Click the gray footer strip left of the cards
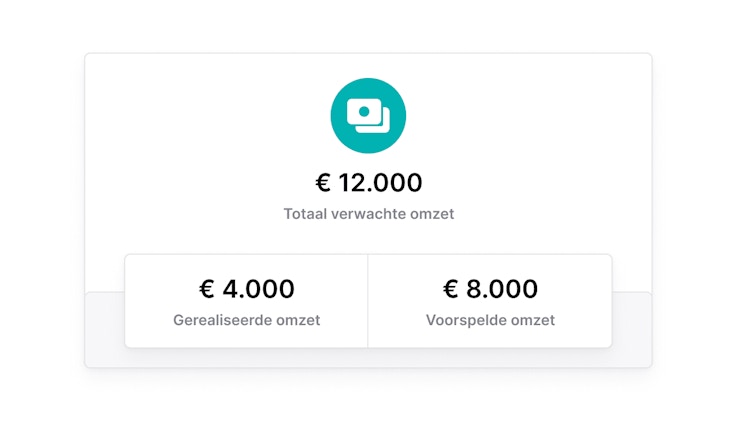Screen dimensions: 736x421 (x=104, y=329)
